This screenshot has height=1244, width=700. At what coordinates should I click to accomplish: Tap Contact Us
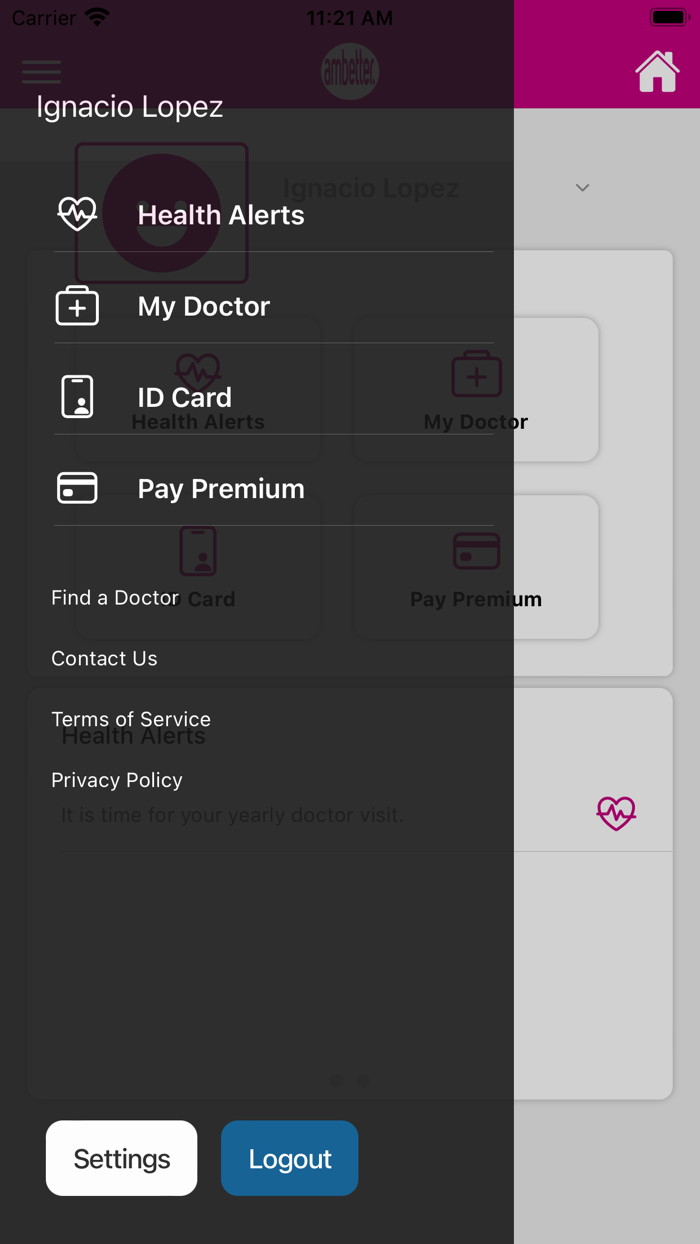point(104,658)
